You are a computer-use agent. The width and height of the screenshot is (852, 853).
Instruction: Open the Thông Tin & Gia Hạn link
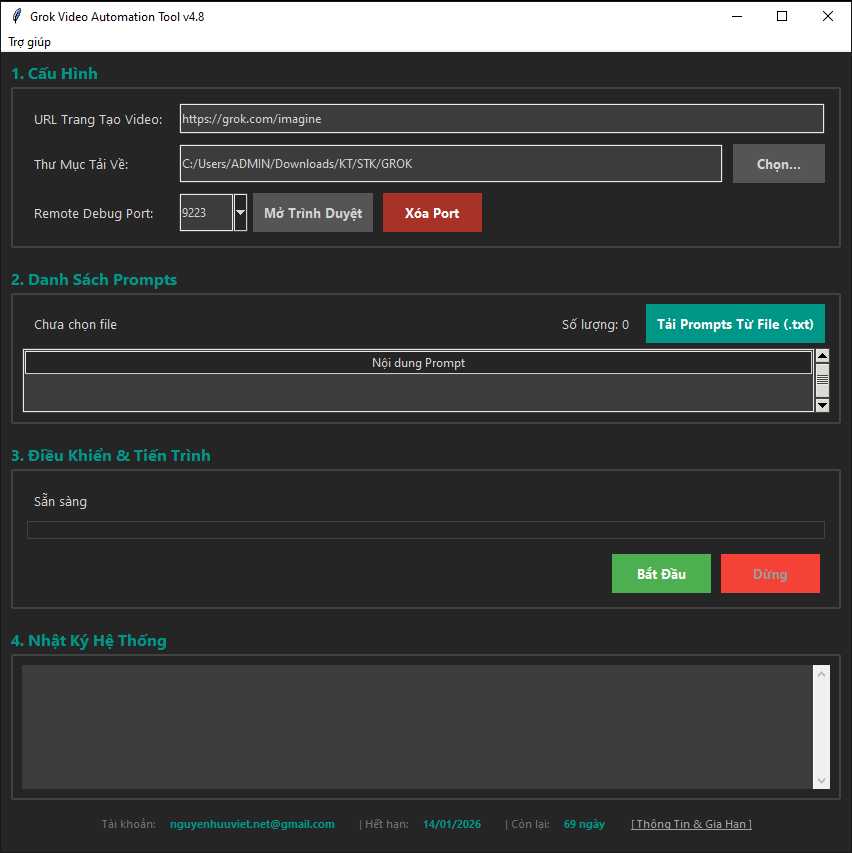(x=692, y=824)
